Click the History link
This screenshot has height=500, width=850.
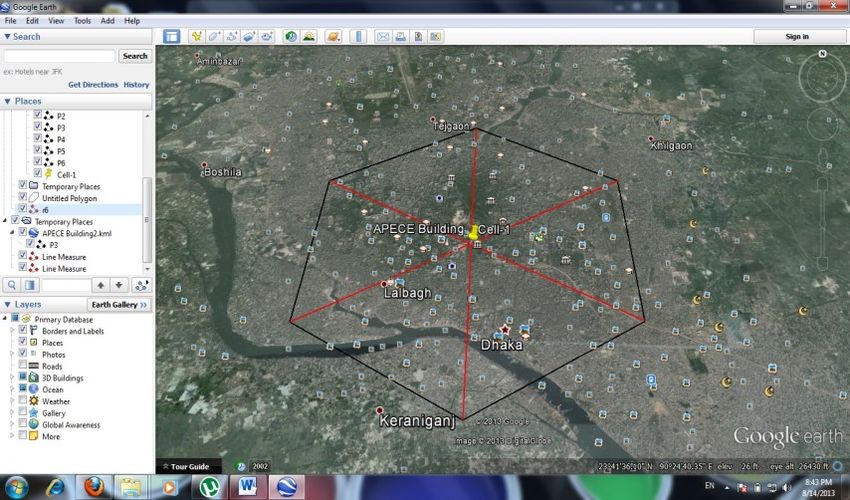tap(136, 85)
